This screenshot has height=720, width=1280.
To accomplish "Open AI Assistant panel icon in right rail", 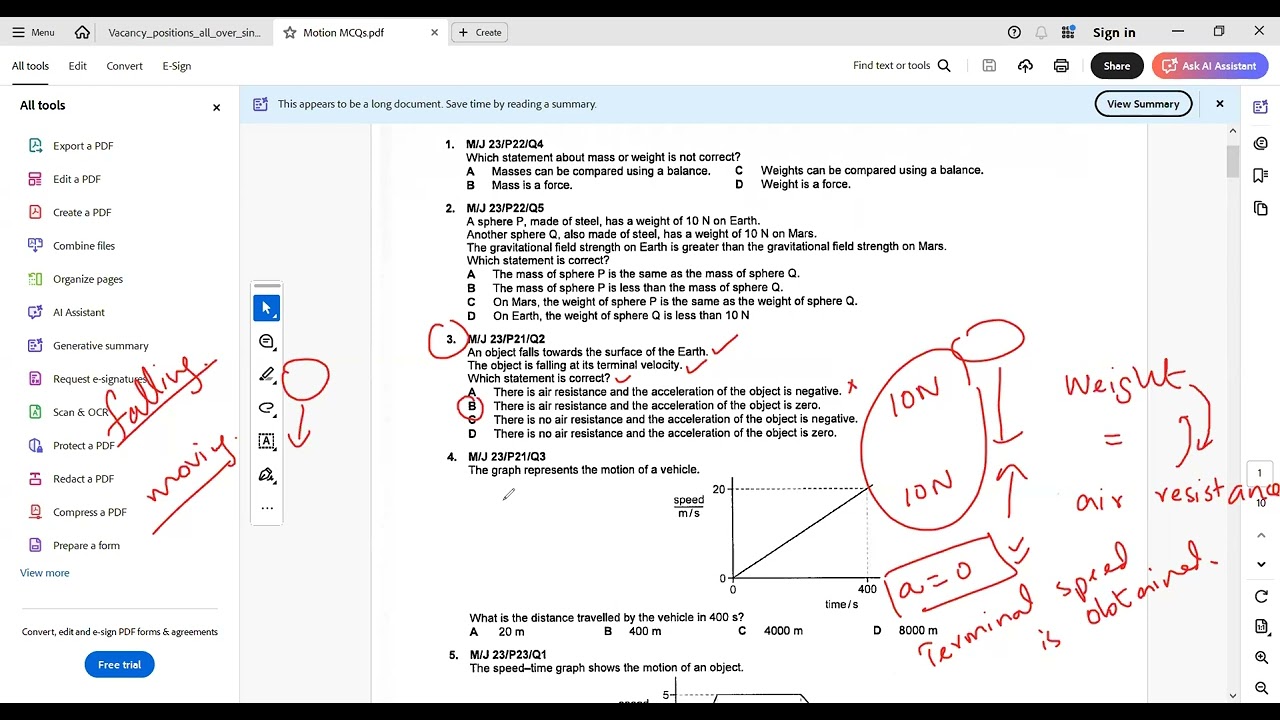I will [1260, 107].
